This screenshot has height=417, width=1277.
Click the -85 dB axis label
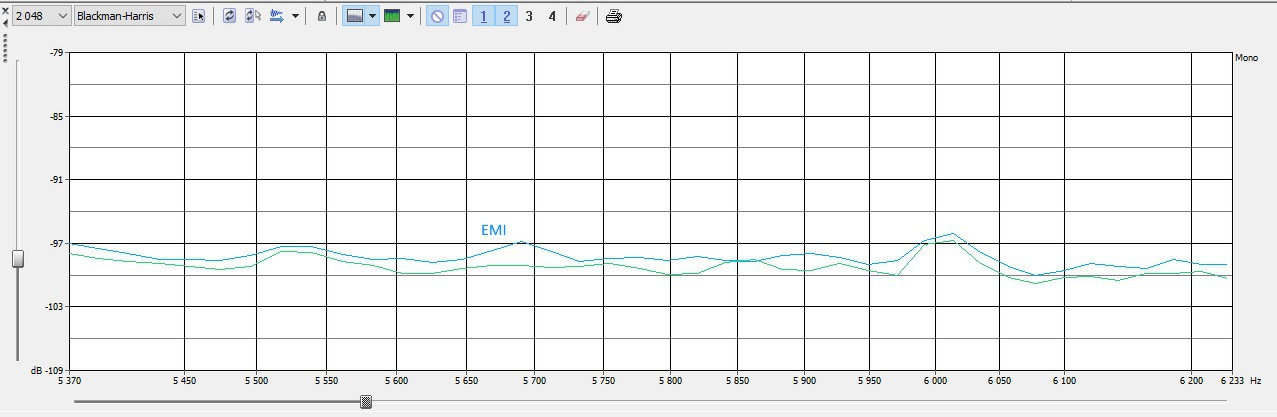56,117
